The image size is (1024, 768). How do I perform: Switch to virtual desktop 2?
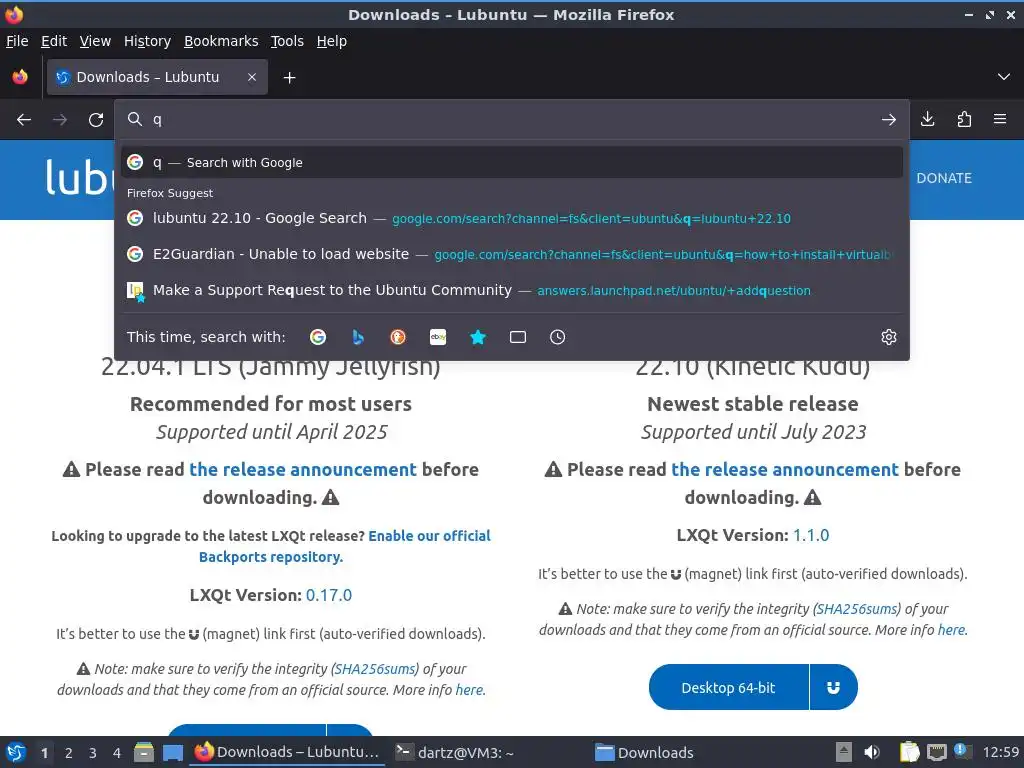click(69, 753)
